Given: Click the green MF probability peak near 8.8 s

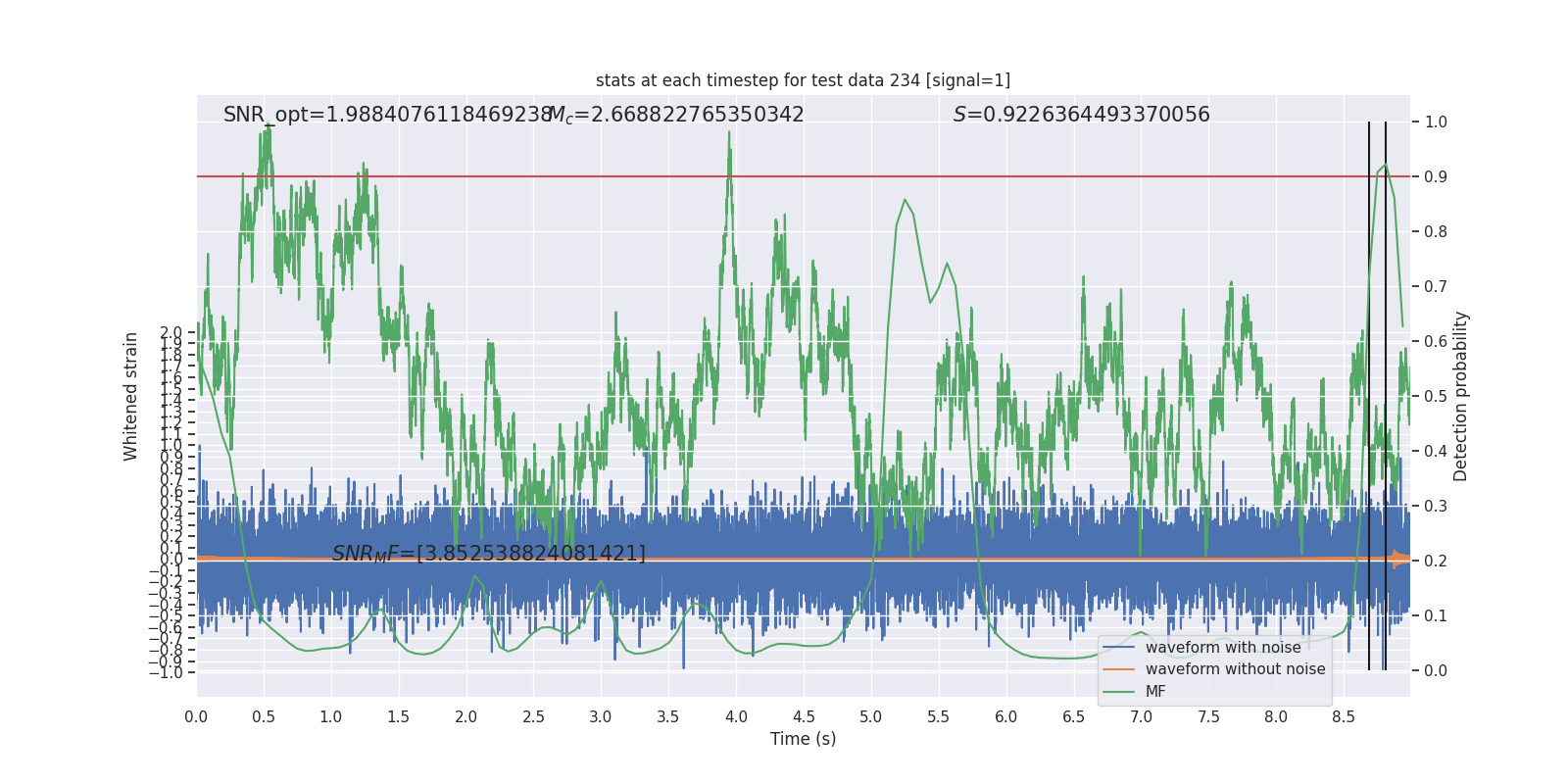Looking at the screenshot, I should point(1385,165).
